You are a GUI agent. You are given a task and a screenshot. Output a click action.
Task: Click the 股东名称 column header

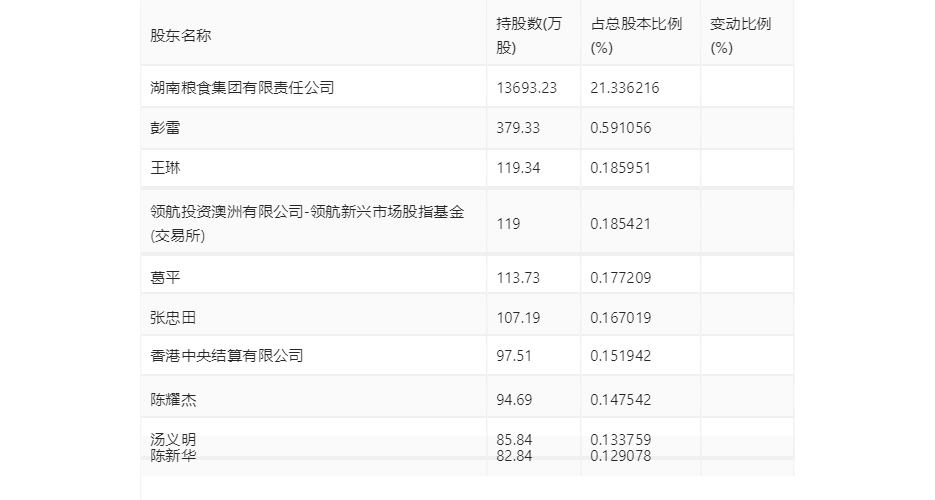click(x=181, y=36)
